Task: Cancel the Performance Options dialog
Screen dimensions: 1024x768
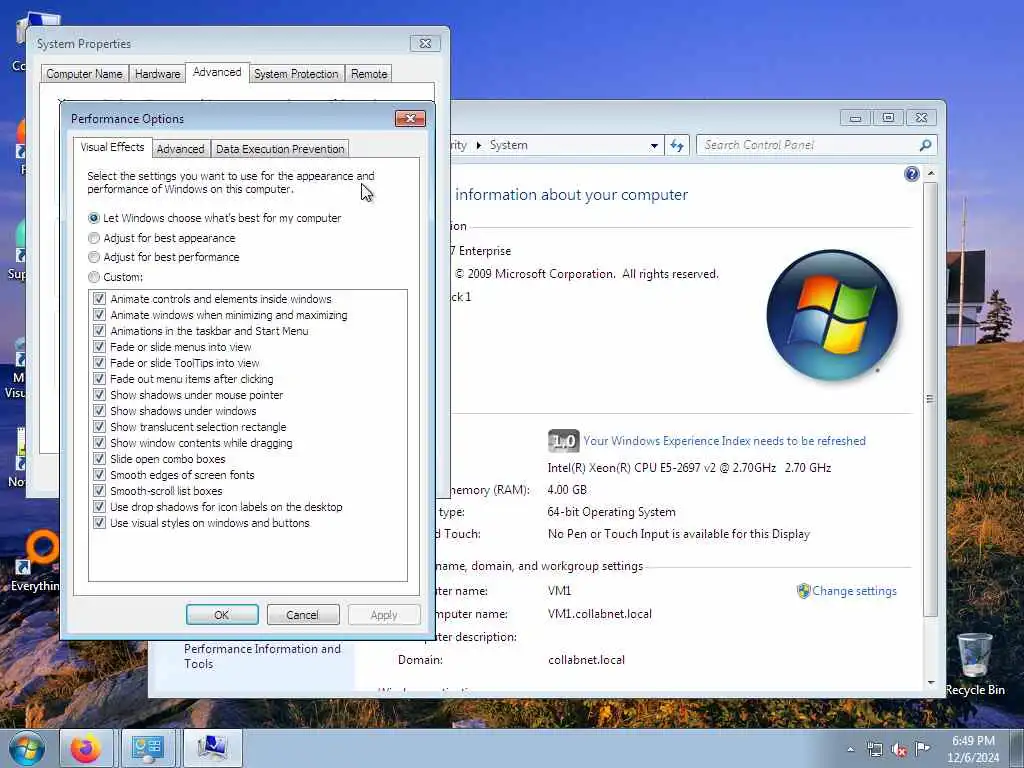Action: click(303, 615)
